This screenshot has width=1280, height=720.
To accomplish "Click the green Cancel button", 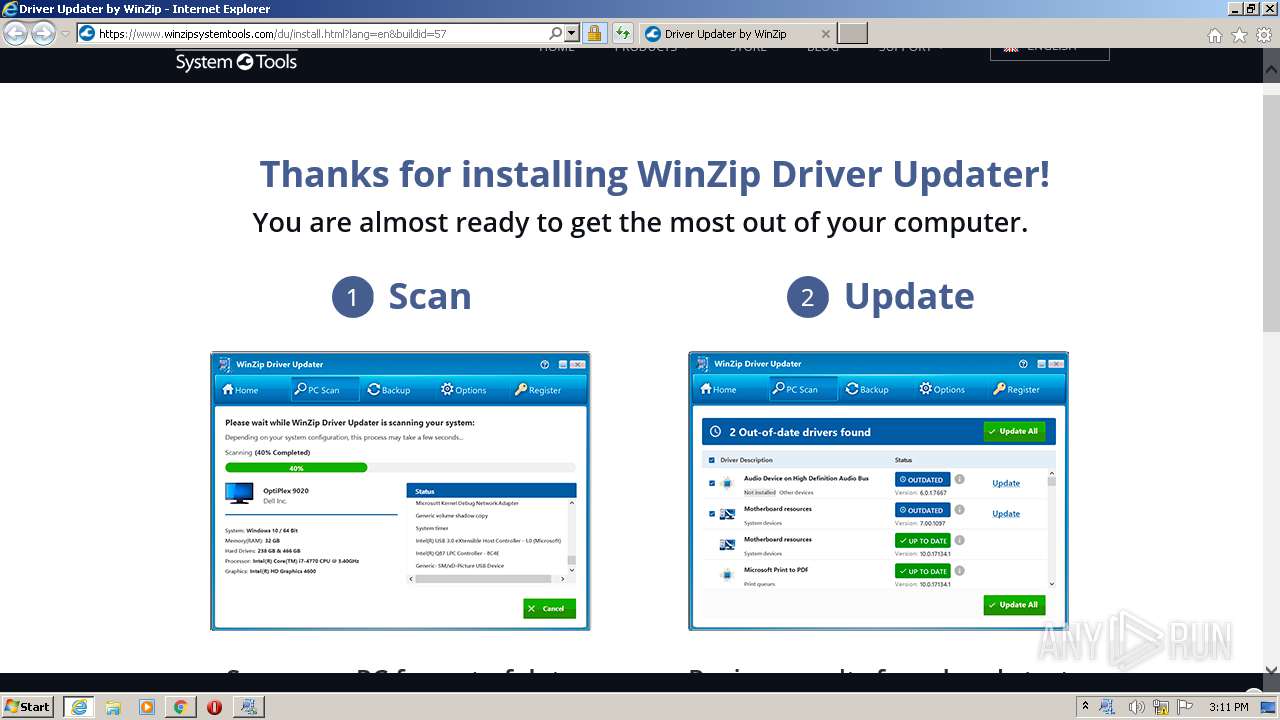I will point(549,608).
